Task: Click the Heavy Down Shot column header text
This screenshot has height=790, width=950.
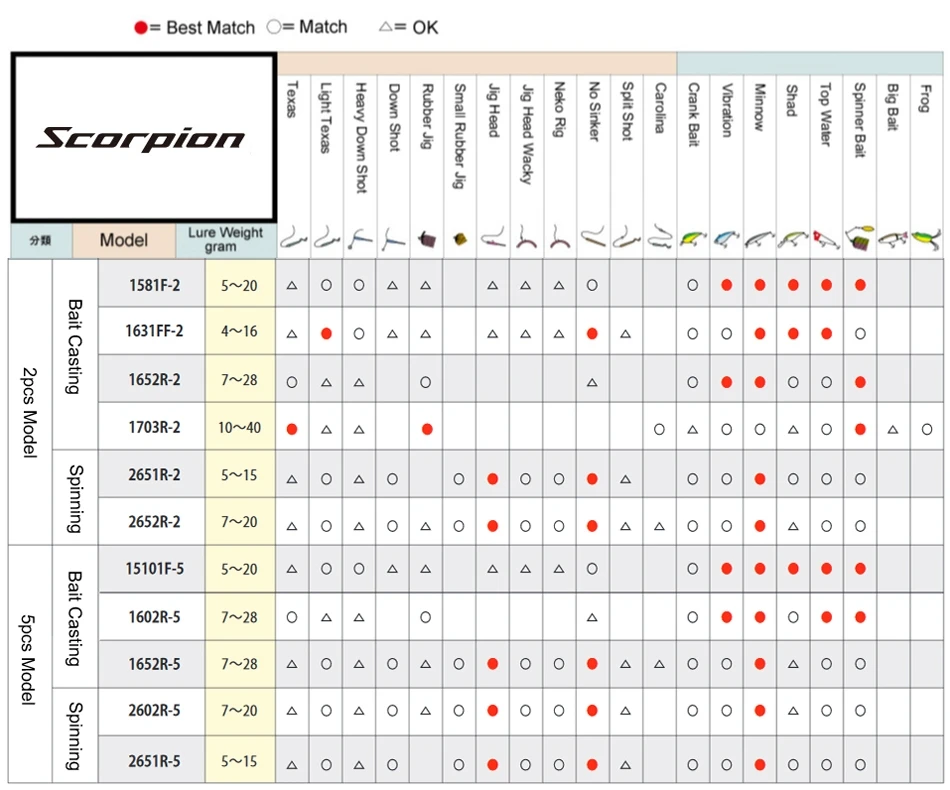Action: (360, 138)
